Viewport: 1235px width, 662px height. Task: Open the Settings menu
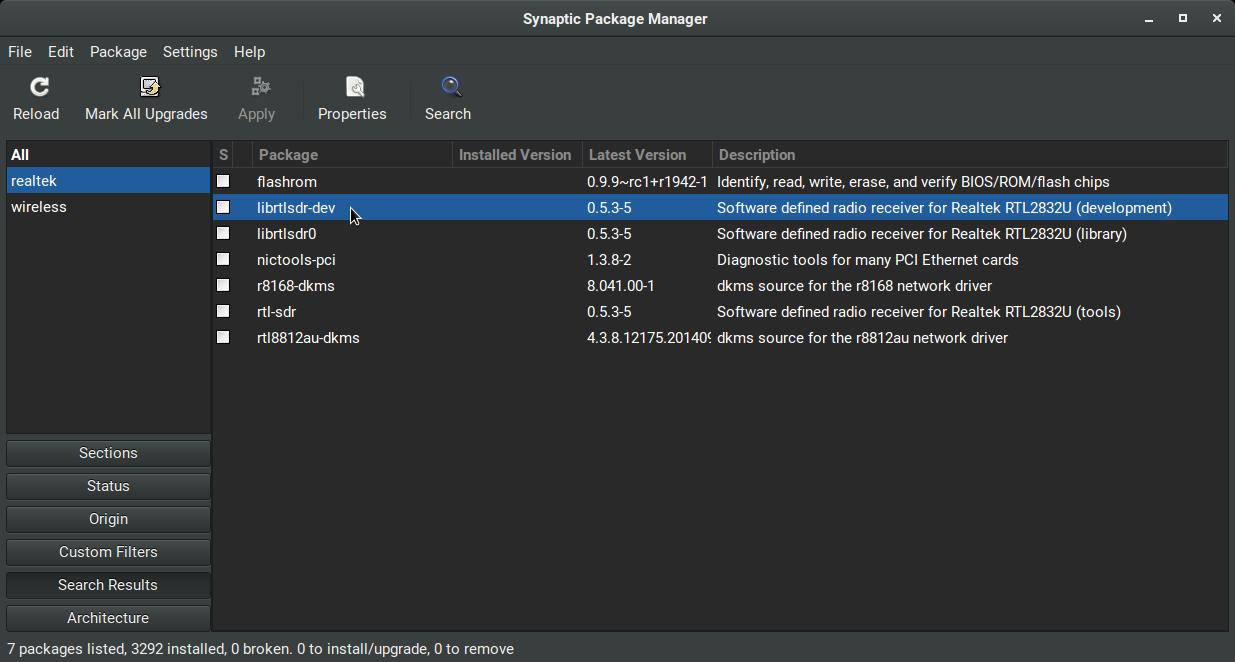tap(190, 52)
